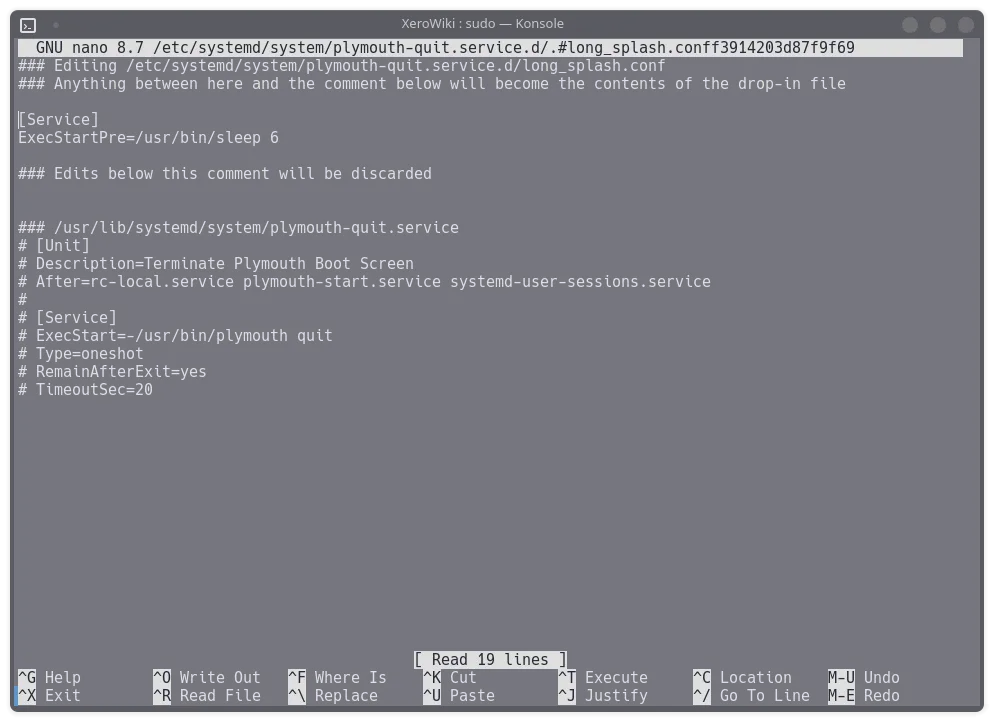Click the ^T Execute shortcut
This screenshot has width=994, height=722.
coord(603,677)
